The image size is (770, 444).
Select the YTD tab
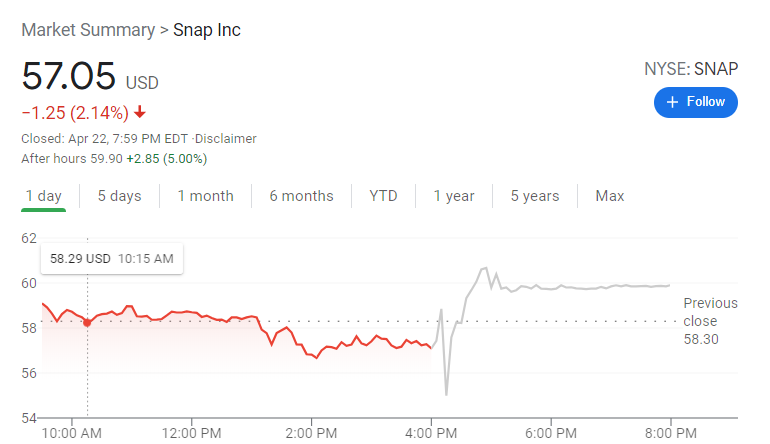coord(383,196)
